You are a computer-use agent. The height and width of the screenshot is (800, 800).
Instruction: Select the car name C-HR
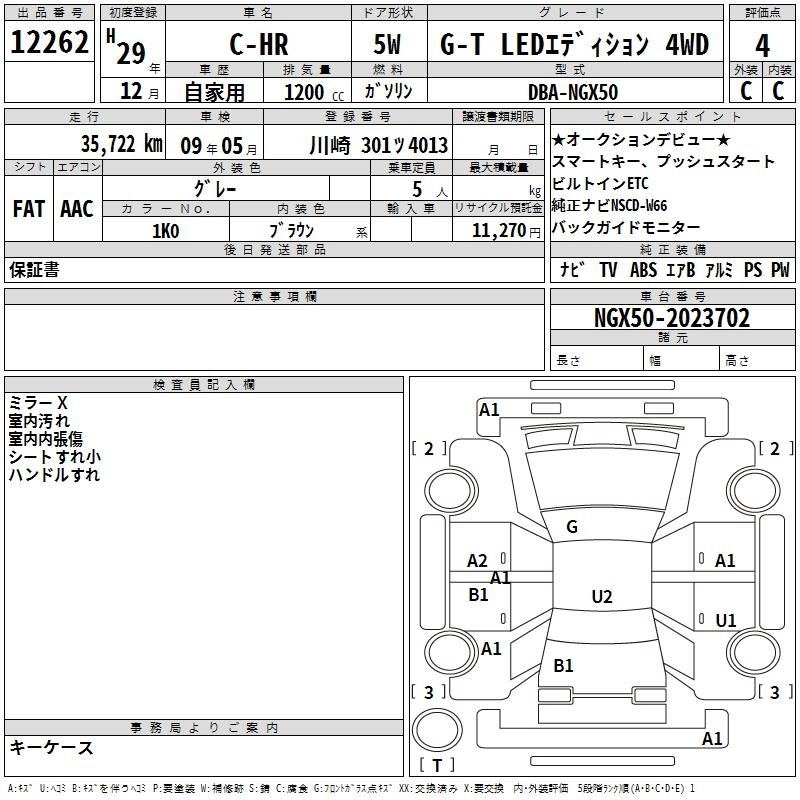pyautogui.click(x=259, y=44)
